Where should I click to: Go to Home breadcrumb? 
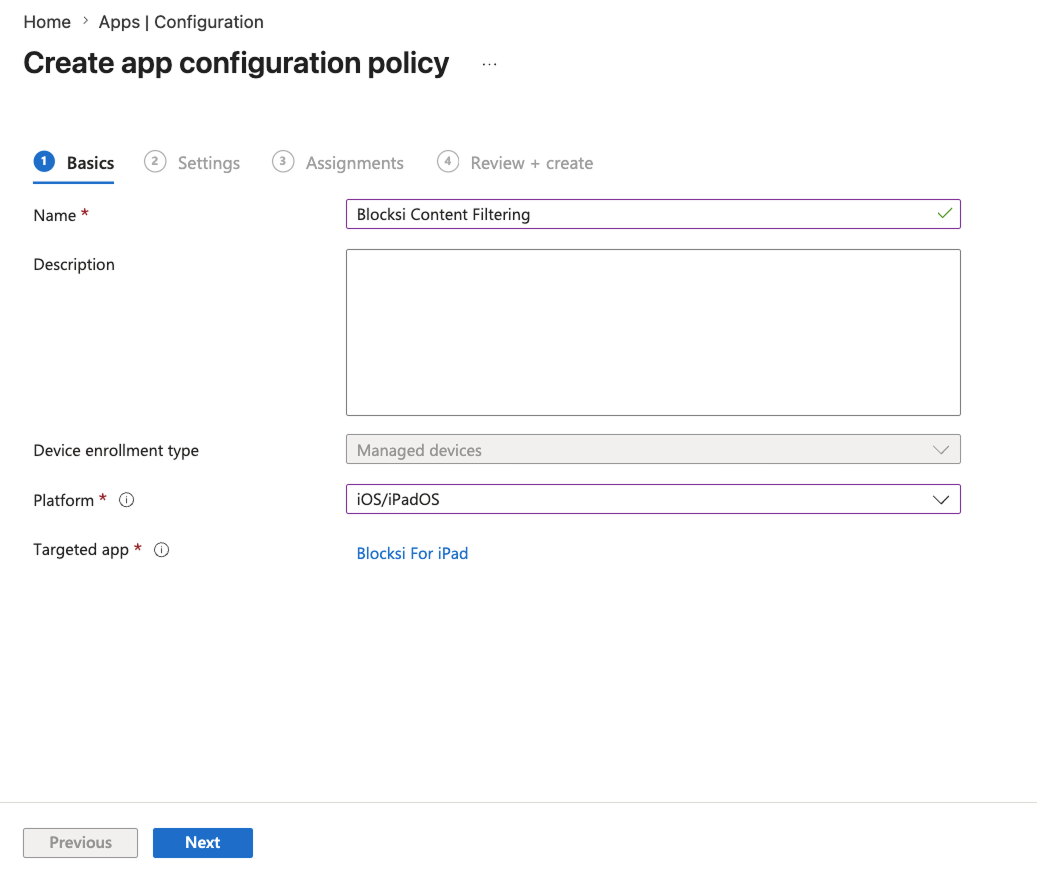tap(47, 22)
